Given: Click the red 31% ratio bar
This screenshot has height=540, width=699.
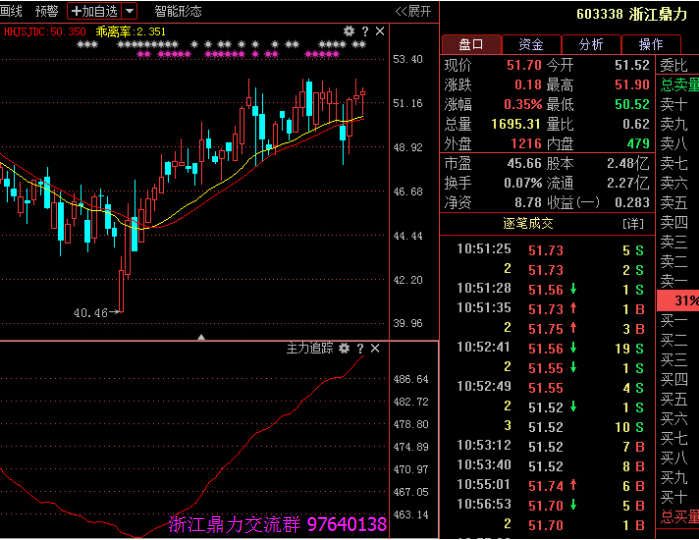Looking at the screenshot, I should [678, 301].
